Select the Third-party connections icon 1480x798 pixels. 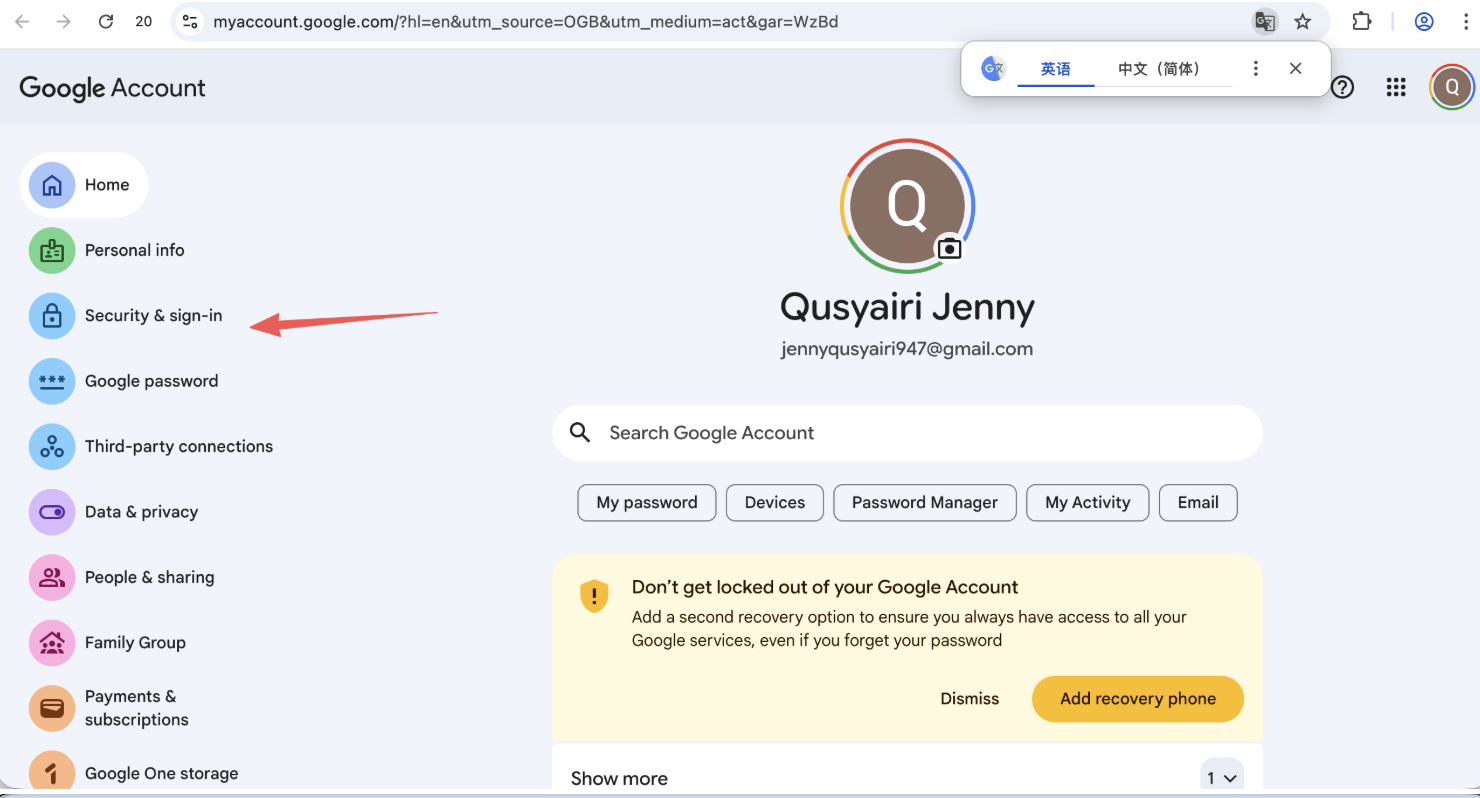(52, 447)
